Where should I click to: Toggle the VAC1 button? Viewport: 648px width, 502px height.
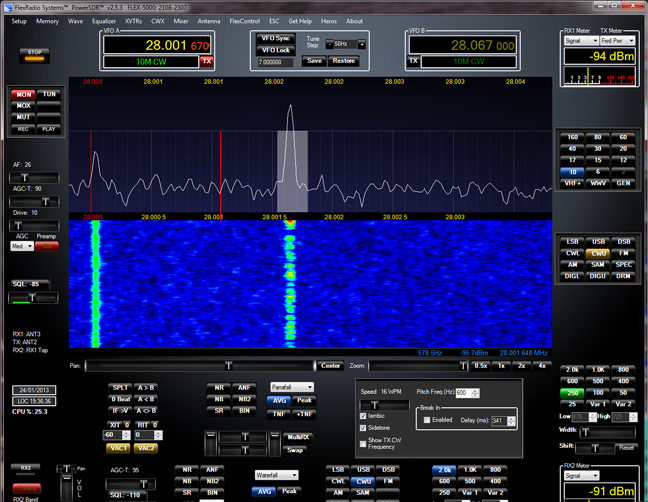pos(118,448)
